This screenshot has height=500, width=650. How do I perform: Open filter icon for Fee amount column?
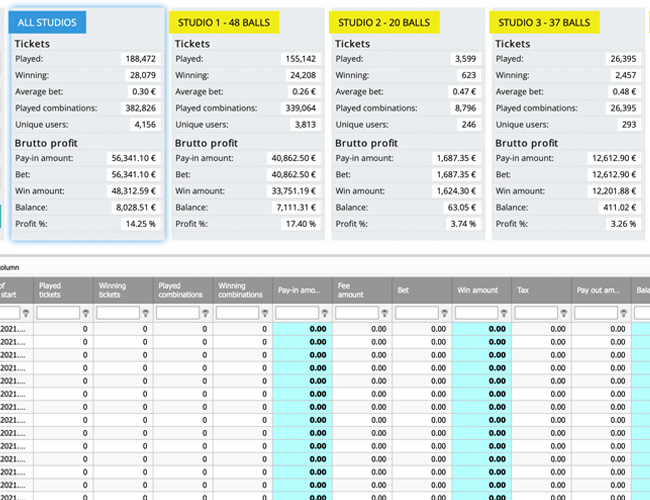pos(385,313)
